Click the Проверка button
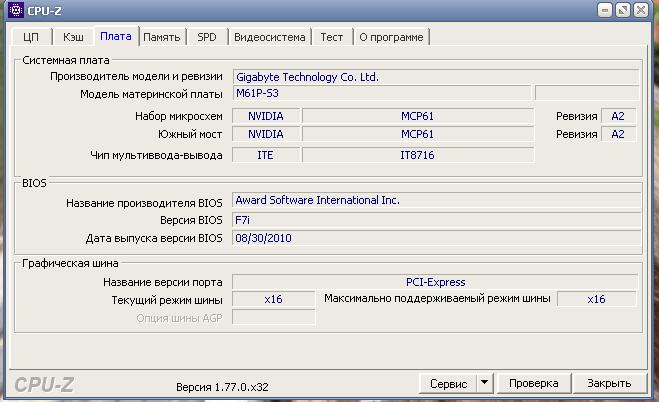Screen dimensions: 659x402 coord(533,383)
